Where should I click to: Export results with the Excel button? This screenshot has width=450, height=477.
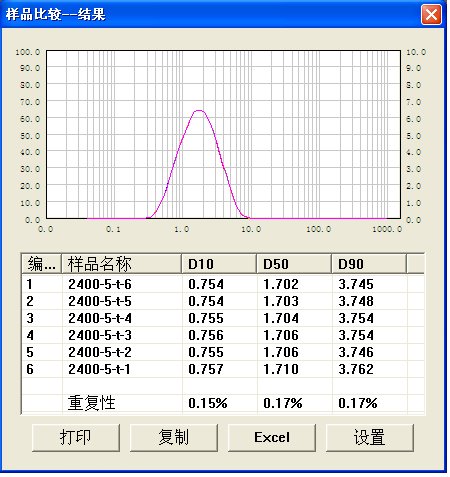coord(272,437)
